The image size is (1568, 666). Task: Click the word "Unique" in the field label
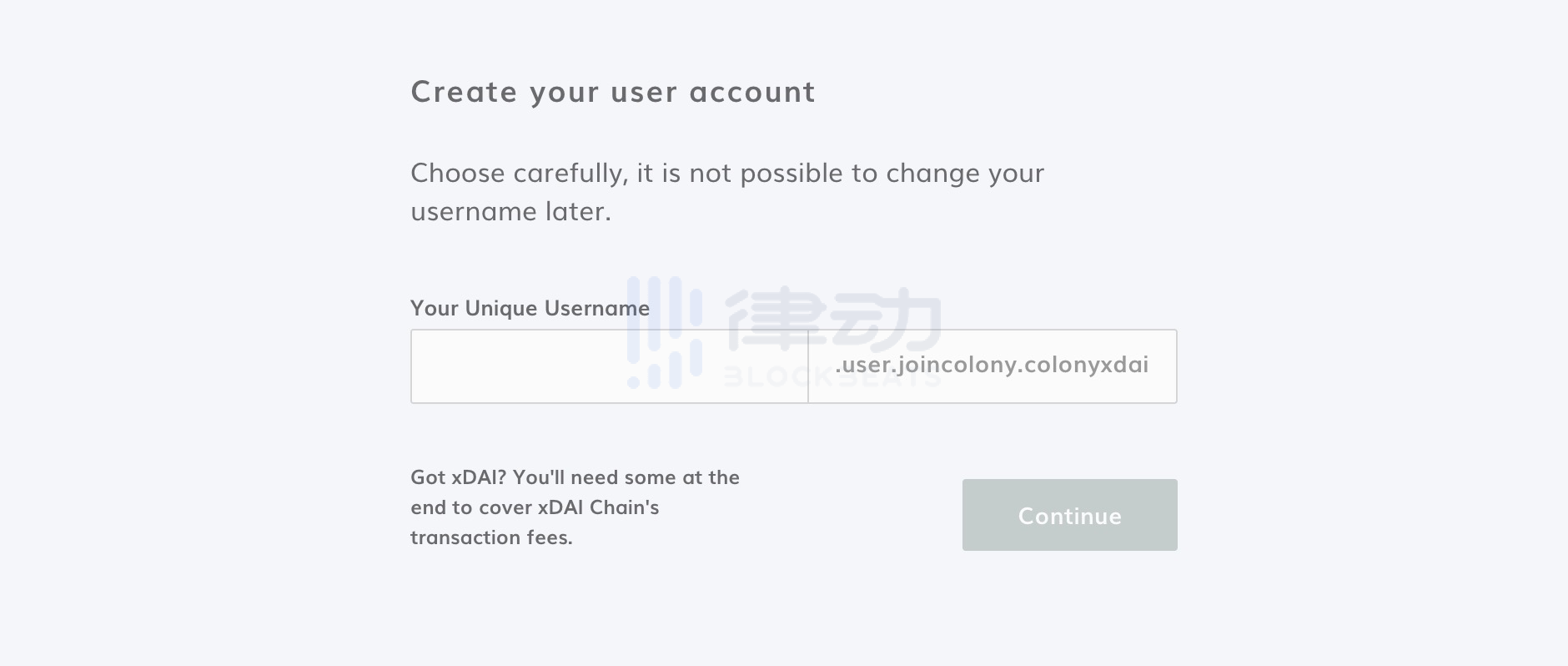point(500,308)
